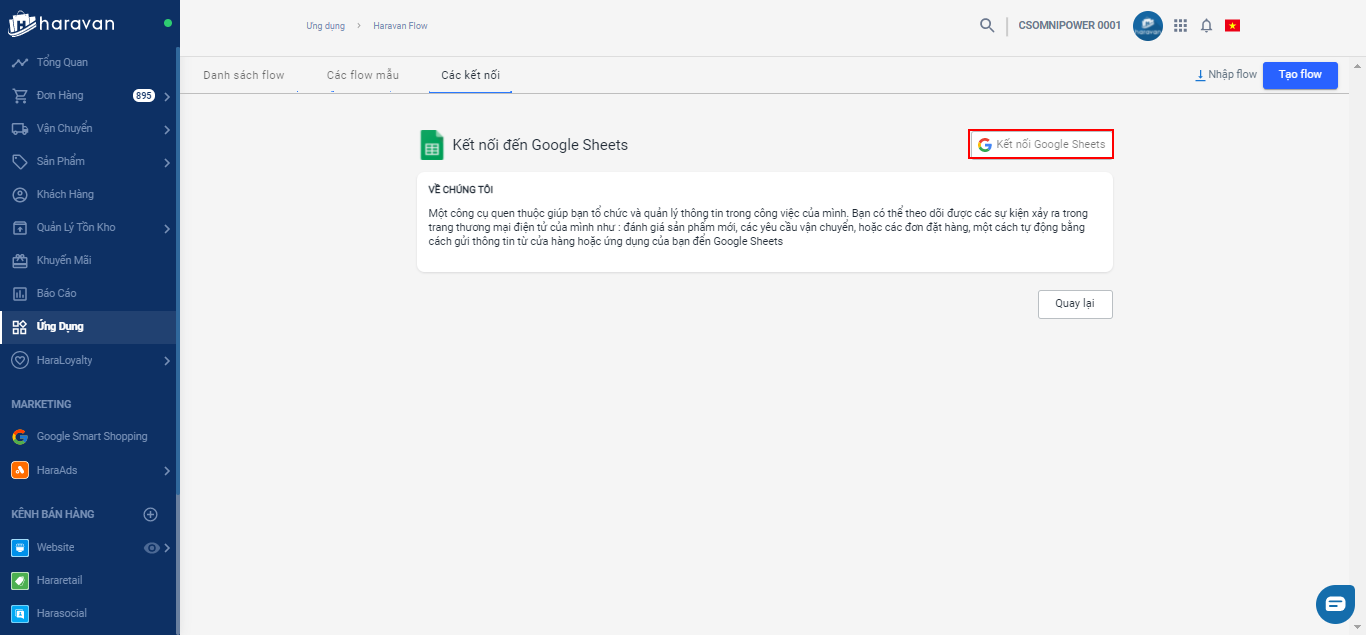Expand the Đơn Hàng submenu
Viewport: 1366px width, 635px height.
pos(167,97)
